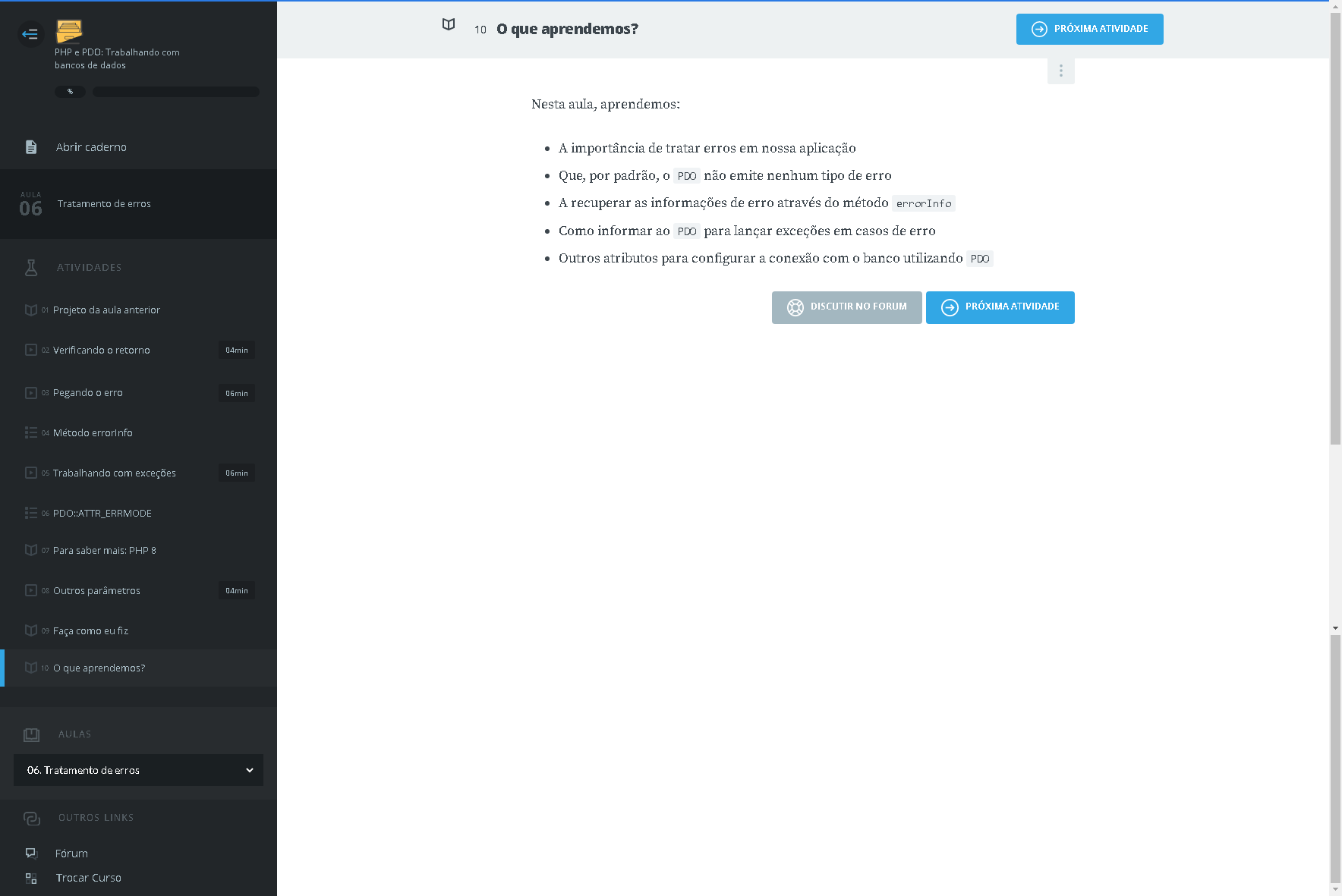
Task: Open the Pegando o erro activity
Action: pyautogui.click(x=88, y=393)
